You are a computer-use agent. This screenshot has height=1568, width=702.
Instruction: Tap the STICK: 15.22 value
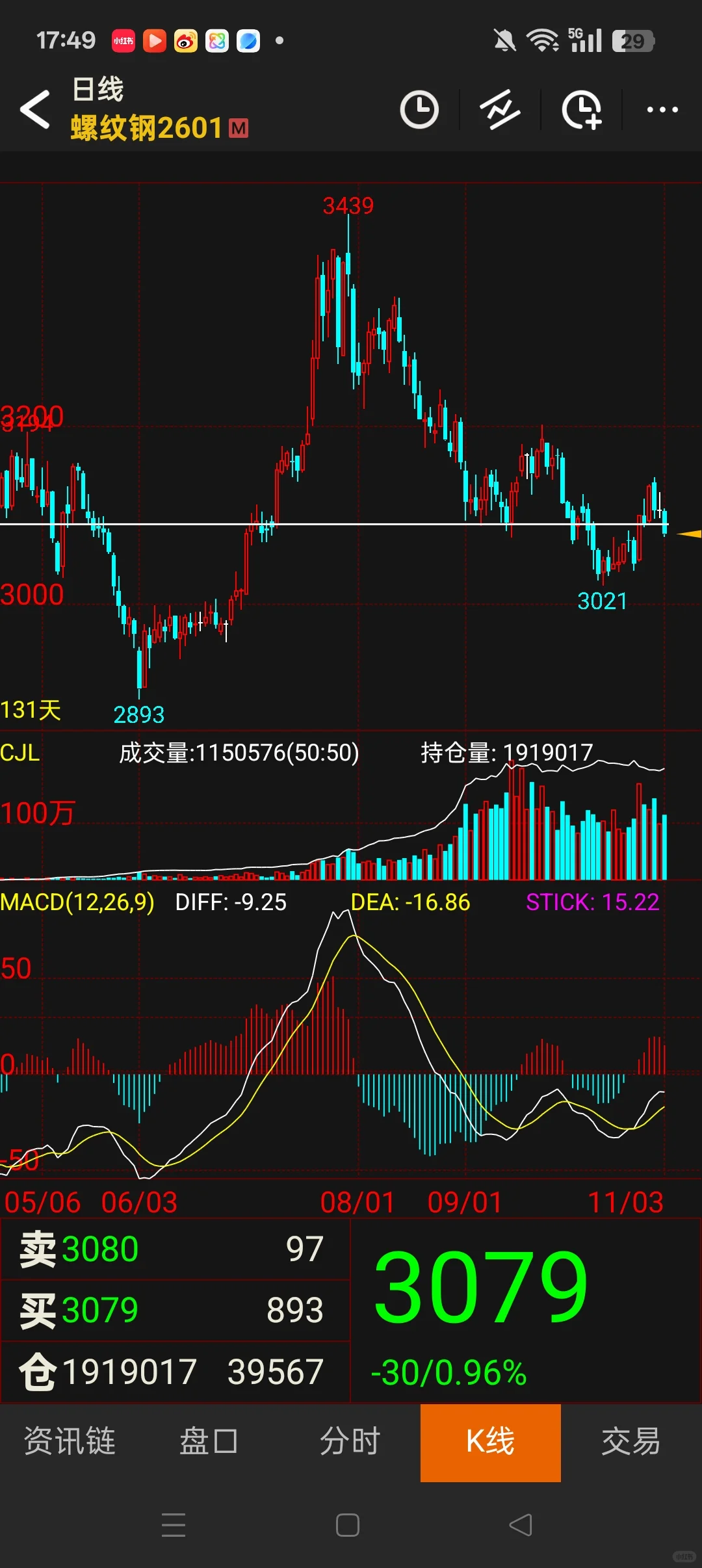(x=593, y=902)
